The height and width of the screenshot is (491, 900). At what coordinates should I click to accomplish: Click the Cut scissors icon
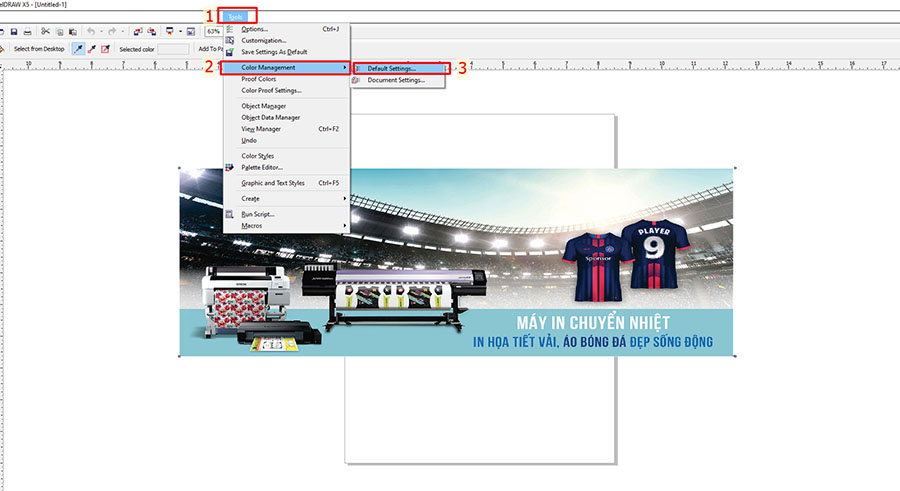(x=45, y=32)
